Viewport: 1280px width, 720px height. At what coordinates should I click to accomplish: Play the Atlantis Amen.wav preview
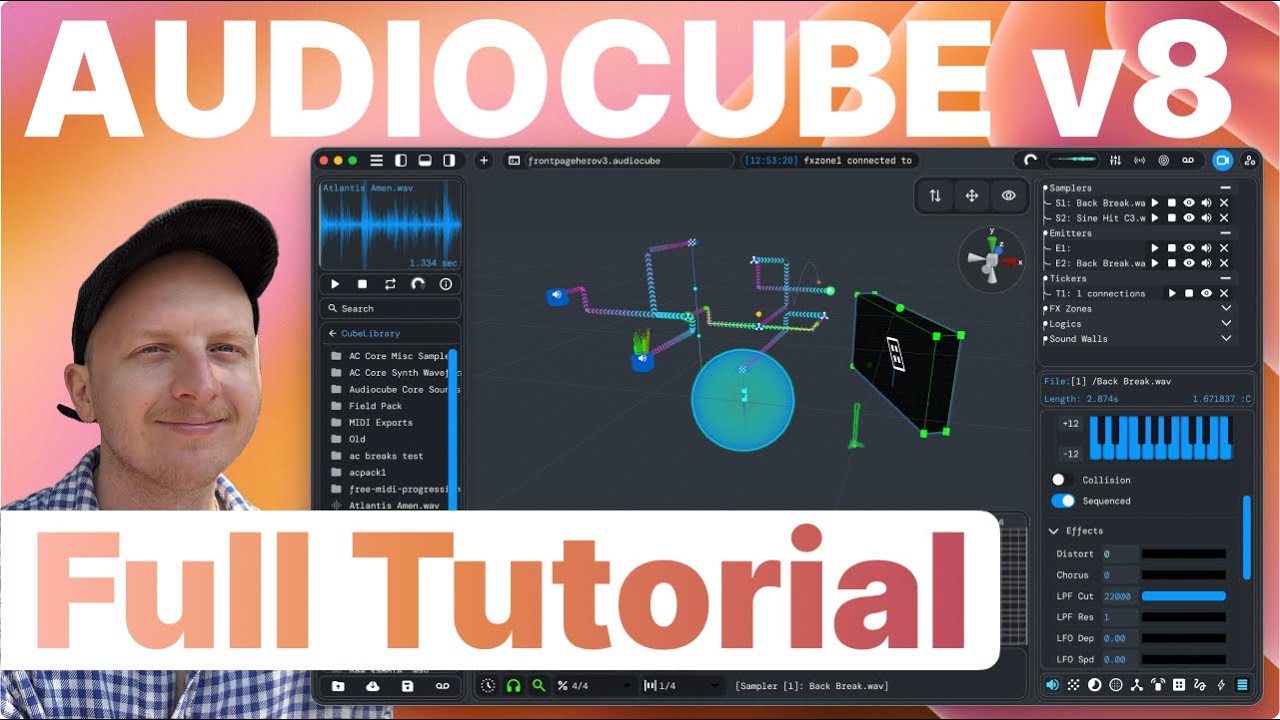click(335, 284)
